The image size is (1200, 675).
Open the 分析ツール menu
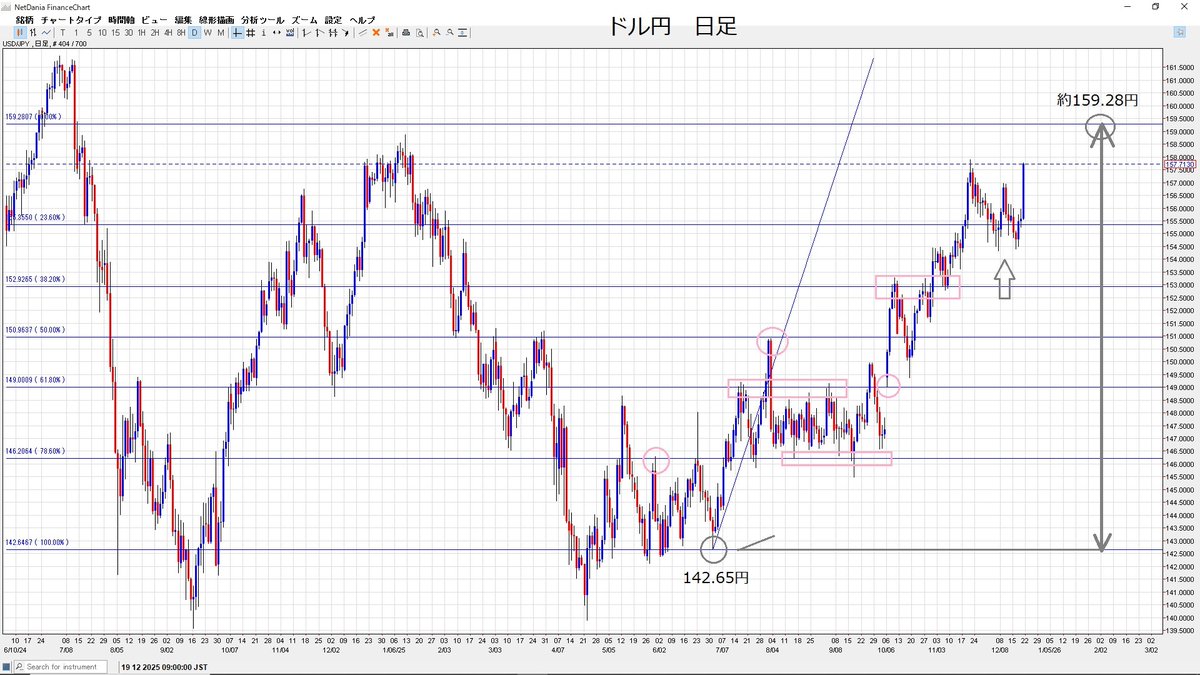(262, 20)
